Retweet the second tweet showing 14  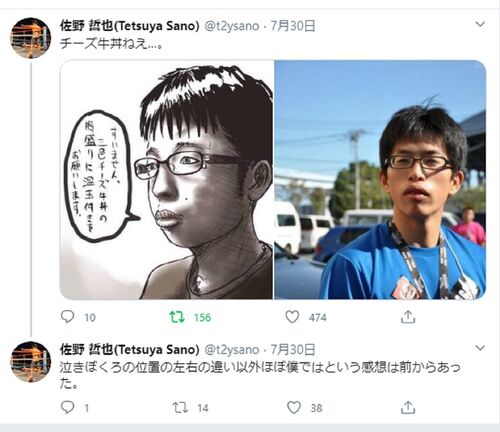pos(180,407)
